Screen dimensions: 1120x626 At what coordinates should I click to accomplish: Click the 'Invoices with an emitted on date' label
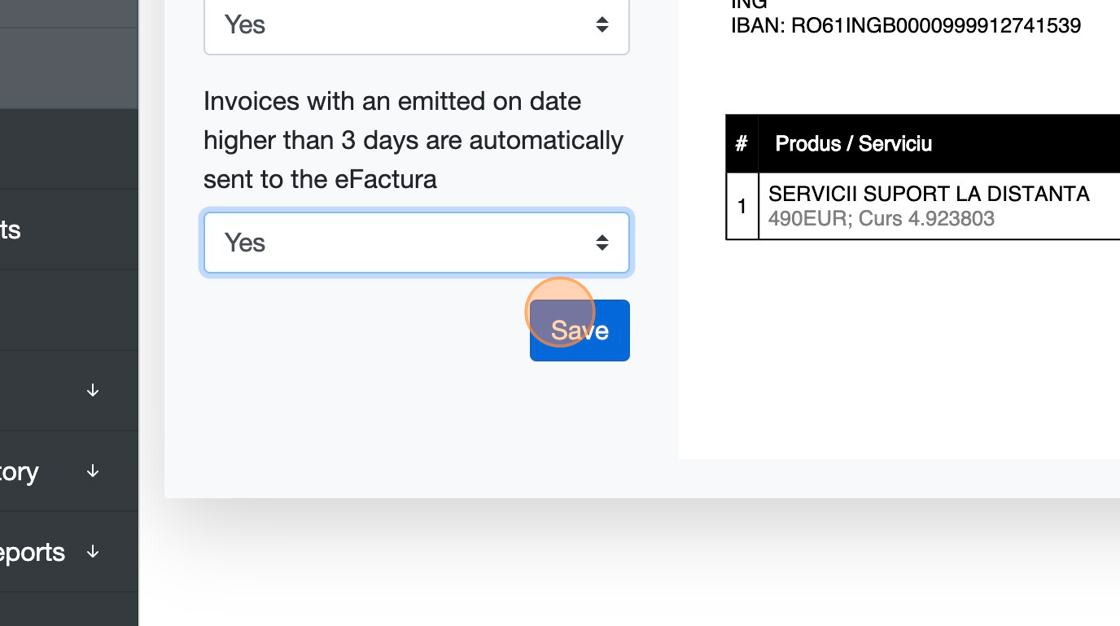(392, 101)
